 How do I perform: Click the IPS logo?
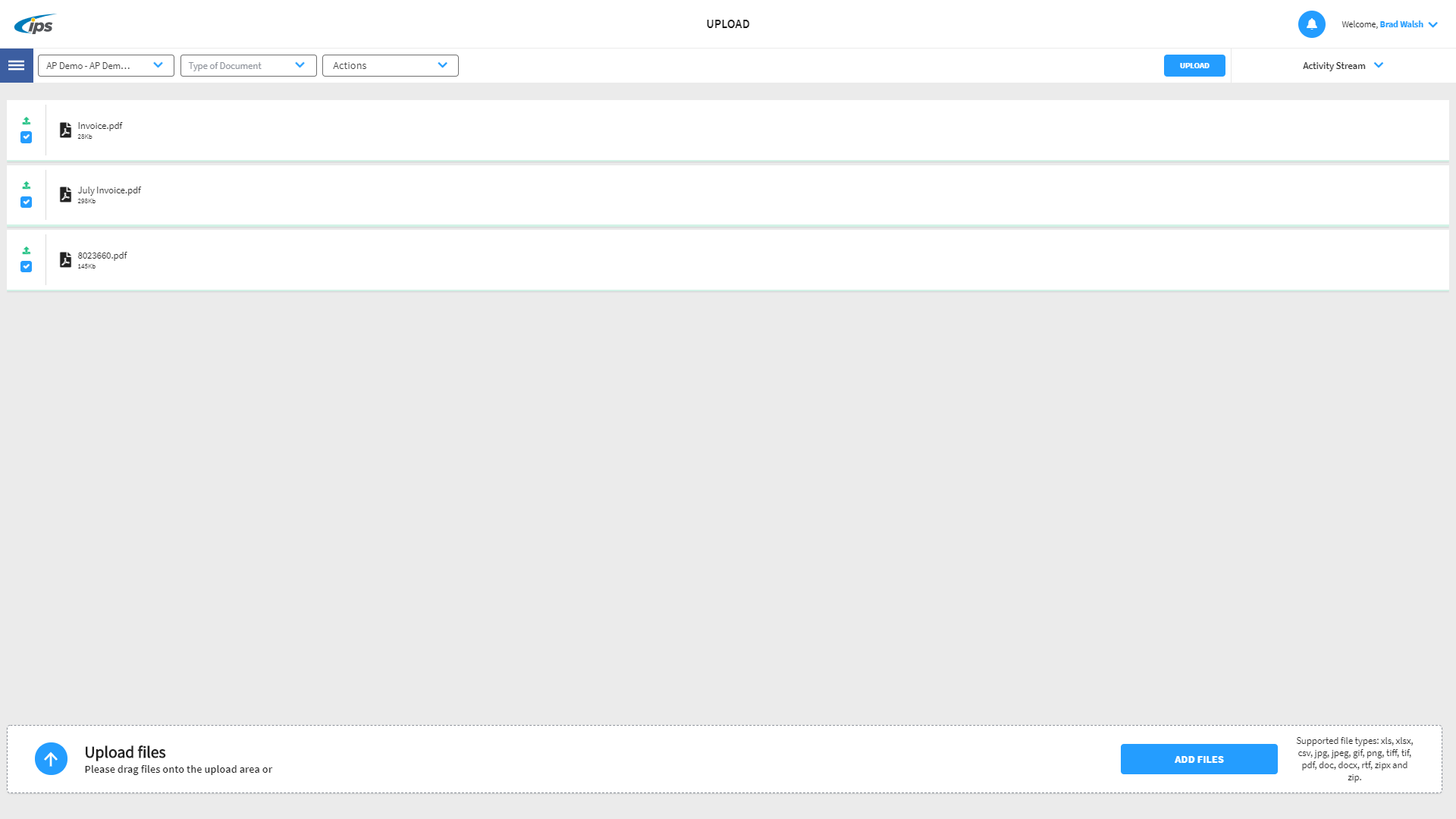click(x=35, y=24)
